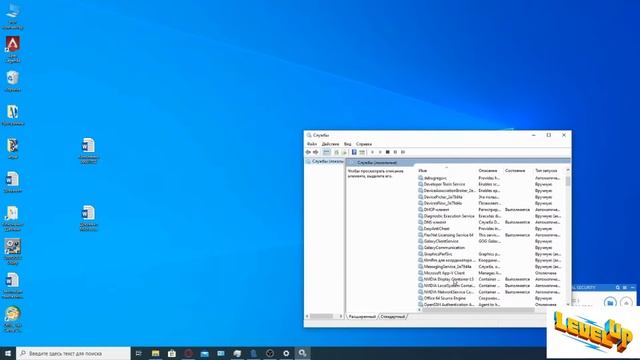
Task: Select the NVIDIA NetworkService Container row
Action: tap(491, 292)
